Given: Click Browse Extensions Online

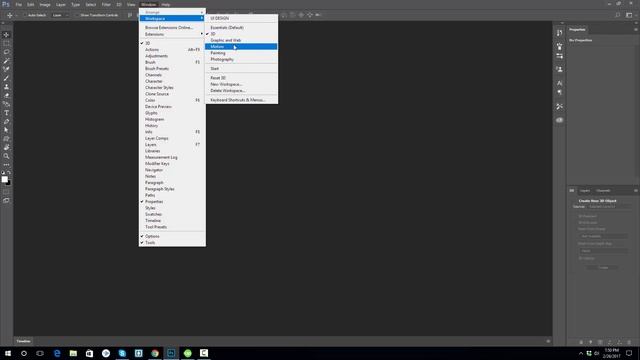Looking at the screenshot, I should pos(172,28).
